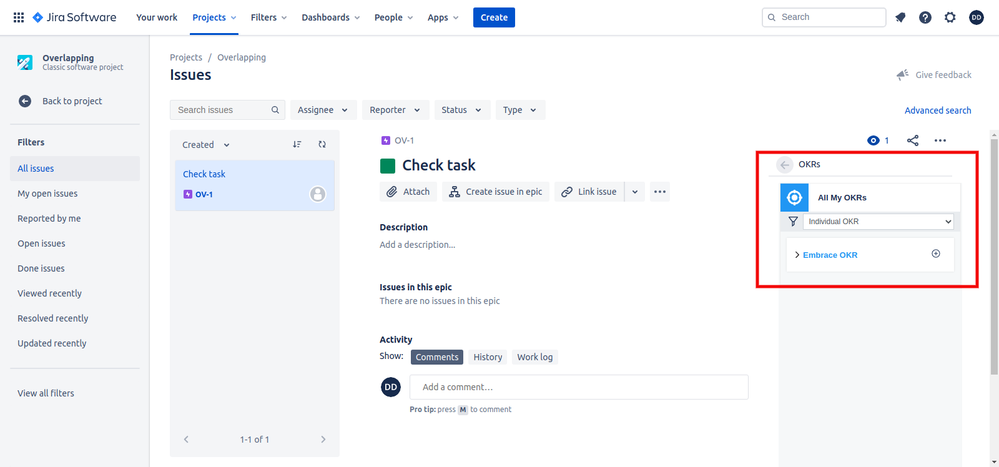The width and height of the screenshot is (999, 467).
Task: Open the share issue icon
Action: tap(912, 140)
